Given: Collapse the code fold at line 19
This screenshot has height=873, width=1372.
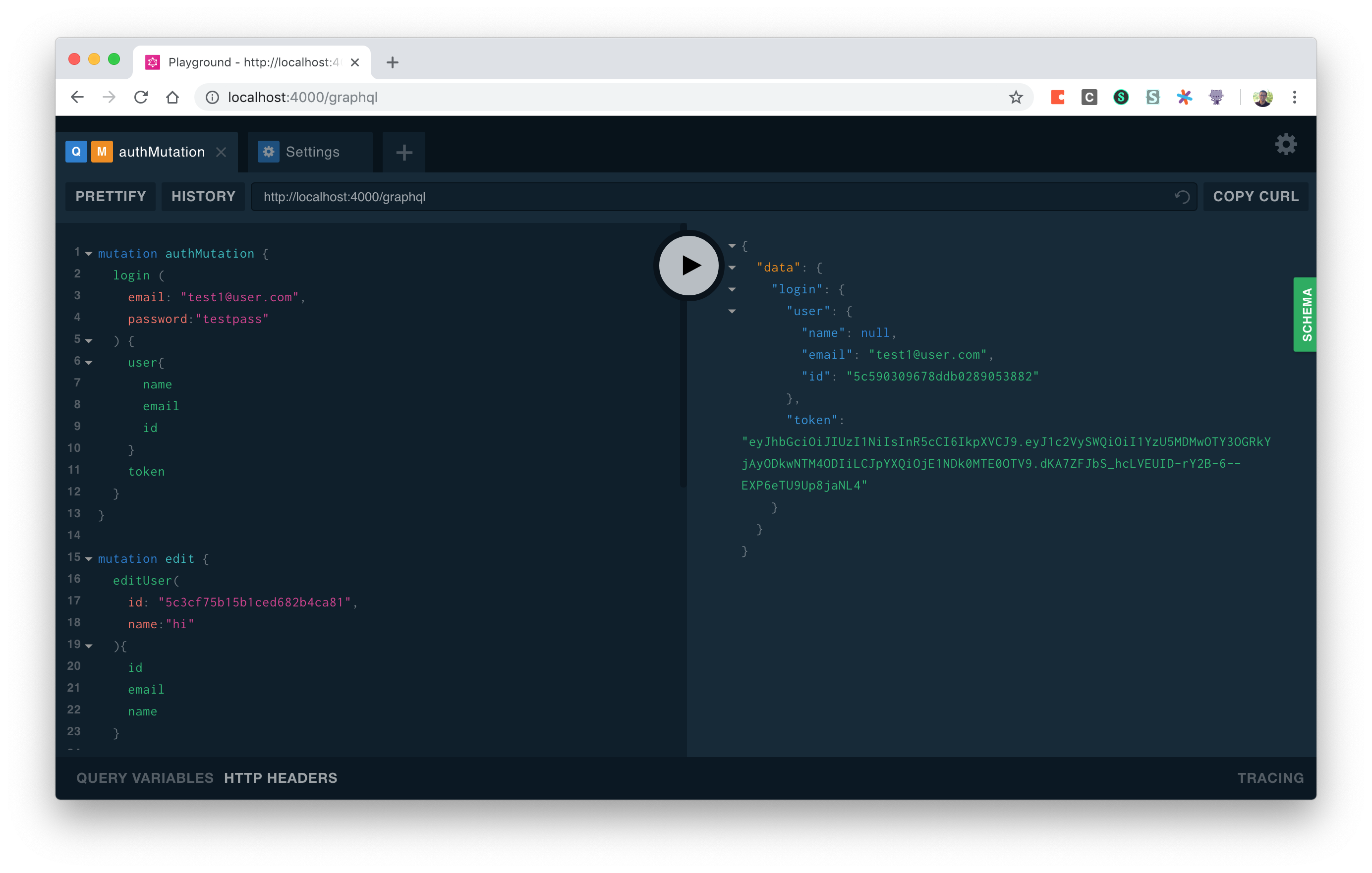Looking at the screenshot, I should [89, 646].
